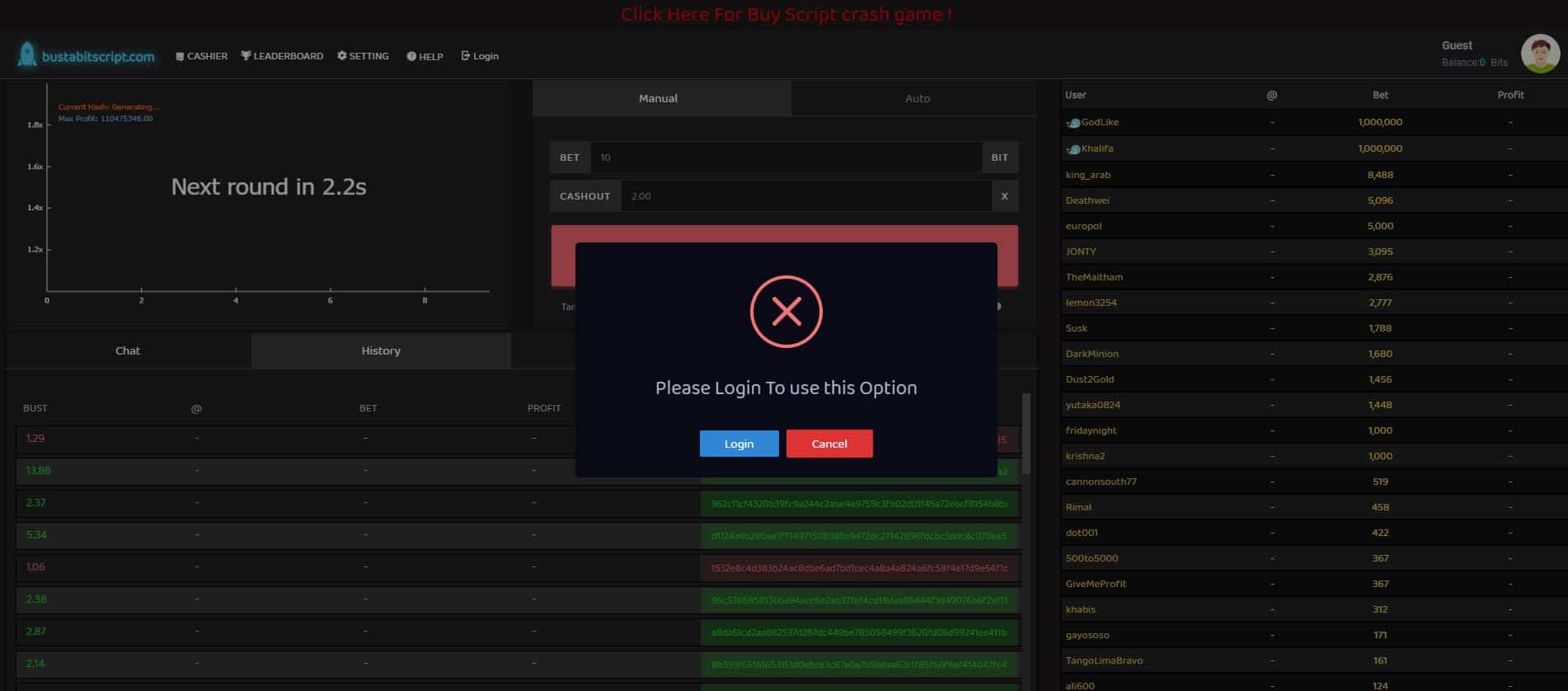
Task: Select user DarkMinion in the players list
Action: click(1092, 354)
